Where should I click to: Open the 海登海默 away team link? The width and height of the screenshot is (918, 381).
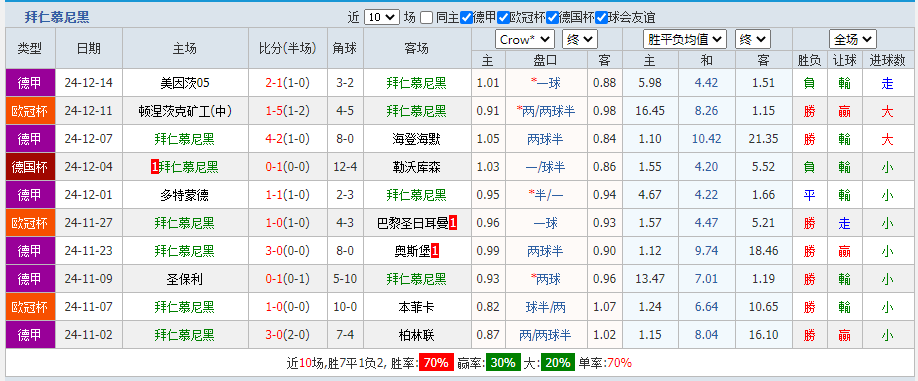[416, 139]
